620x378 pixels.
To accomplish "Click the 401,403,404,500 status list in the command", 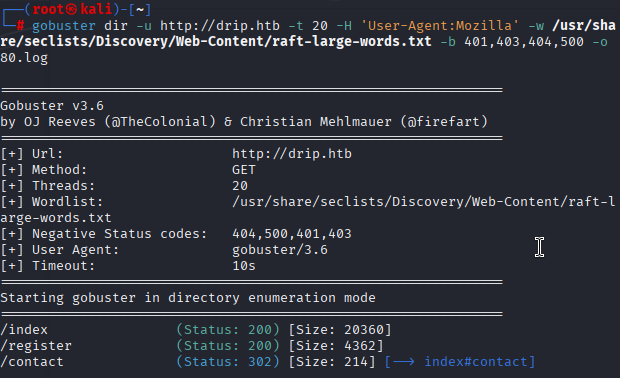I will [x=524, y=42].
